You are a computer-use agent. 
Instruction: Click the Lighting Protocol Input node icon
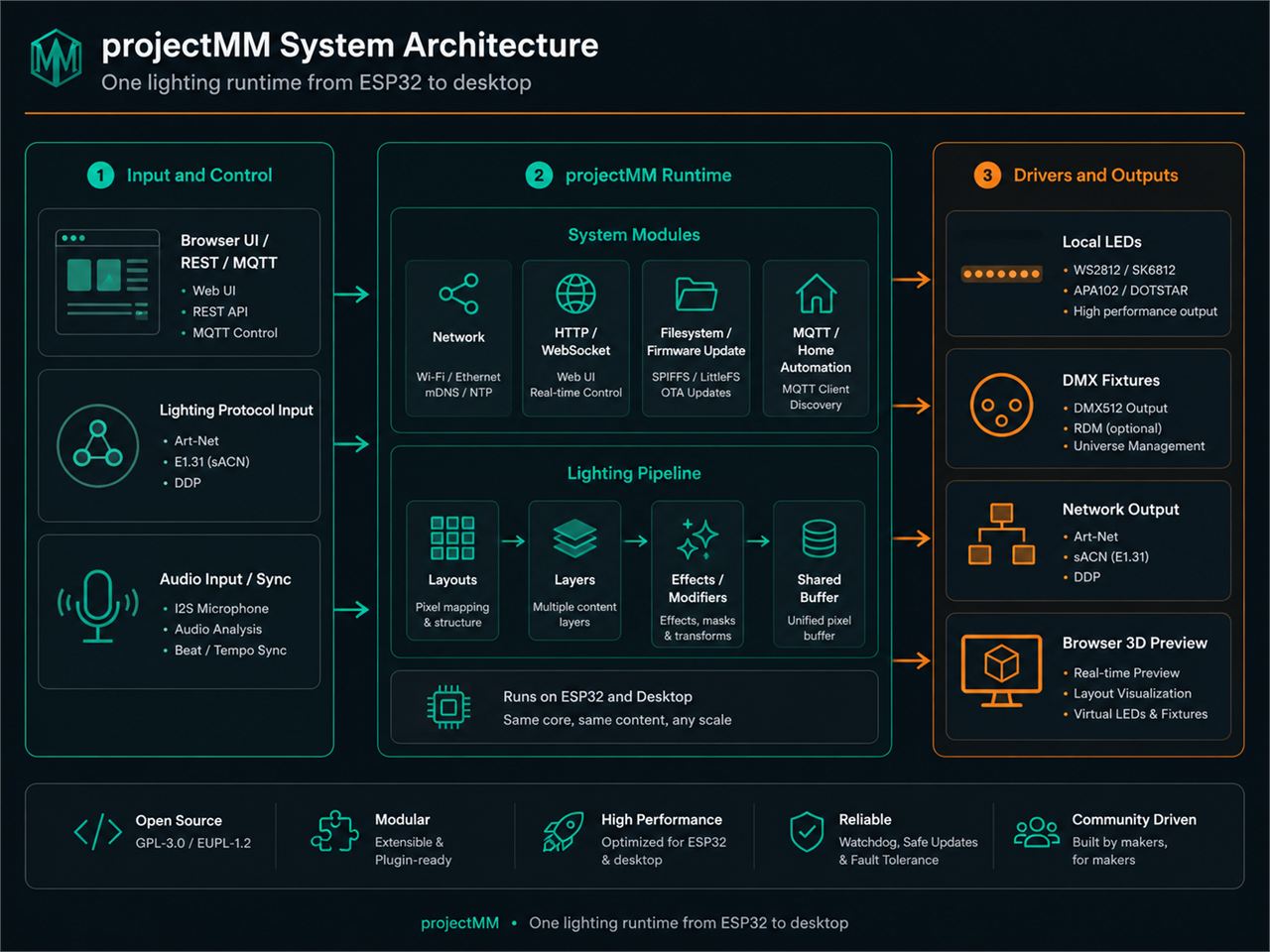coord(97,445)
